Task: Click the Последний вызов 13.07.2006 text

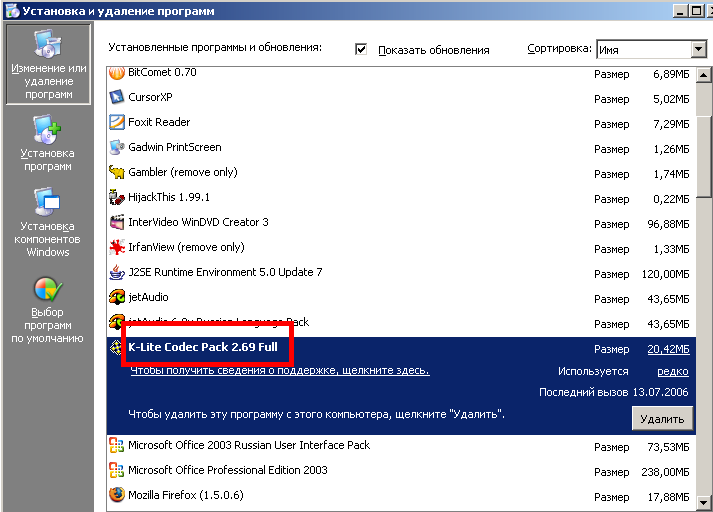Action: coord(613,392)
